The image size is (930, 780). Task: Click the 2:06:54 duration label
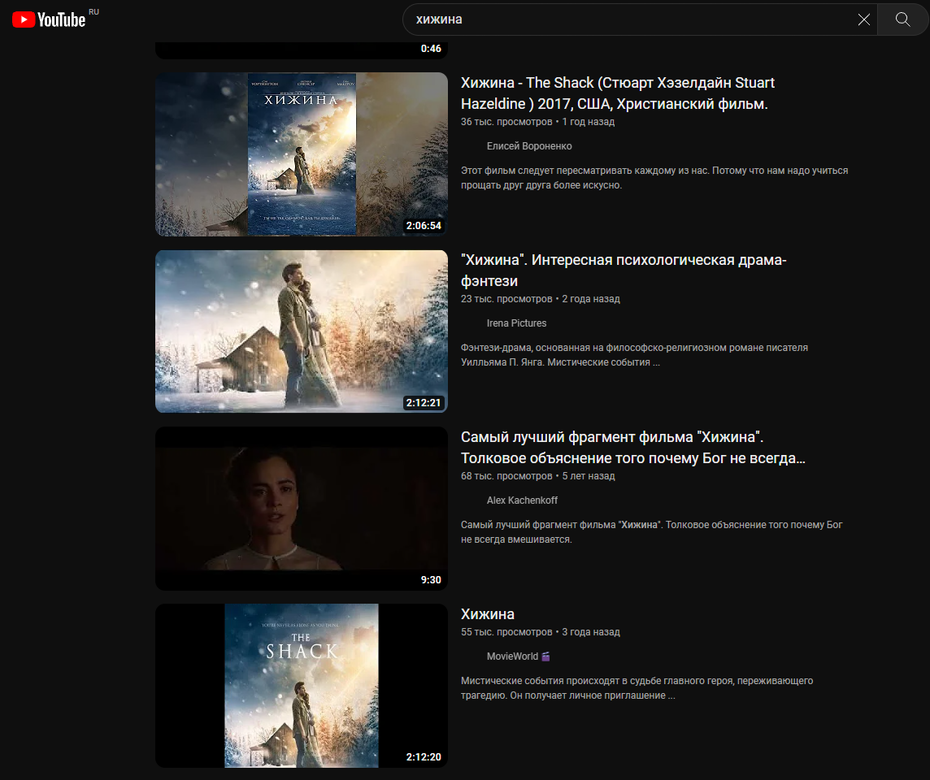click(x=423, y=225)
